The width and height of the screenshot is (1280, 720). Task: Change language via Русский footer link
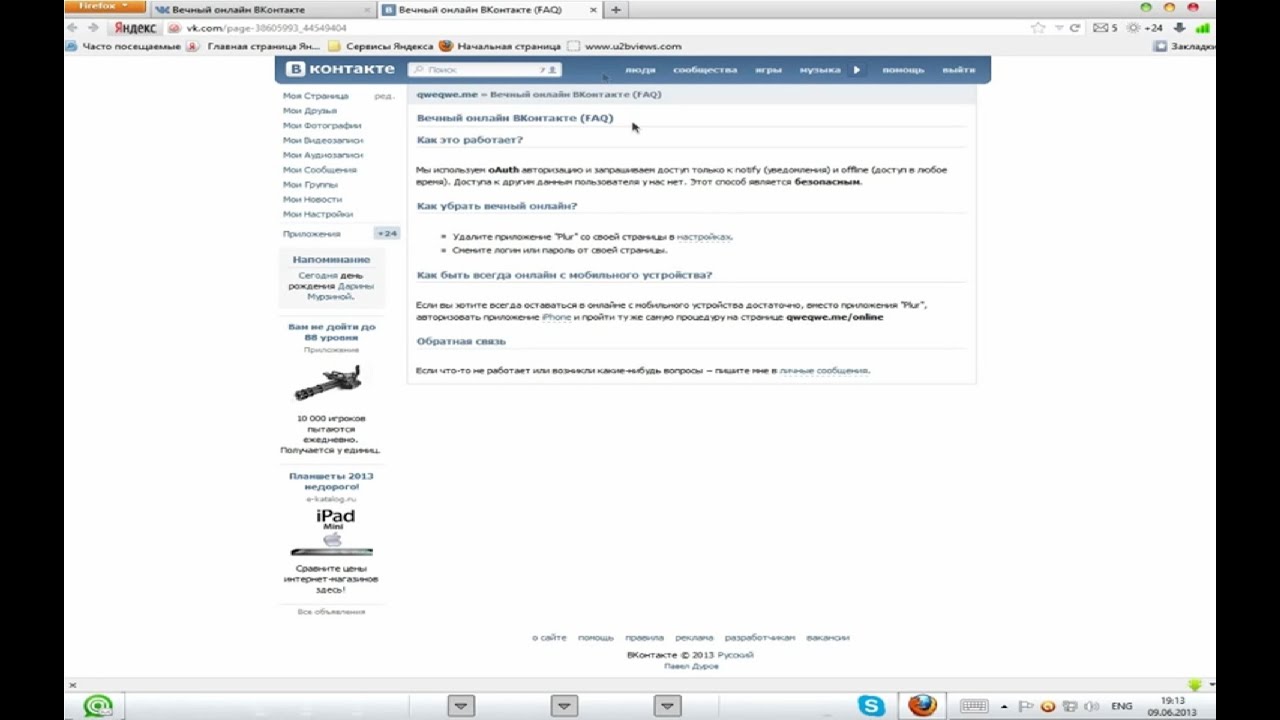[x=735, y=655]
